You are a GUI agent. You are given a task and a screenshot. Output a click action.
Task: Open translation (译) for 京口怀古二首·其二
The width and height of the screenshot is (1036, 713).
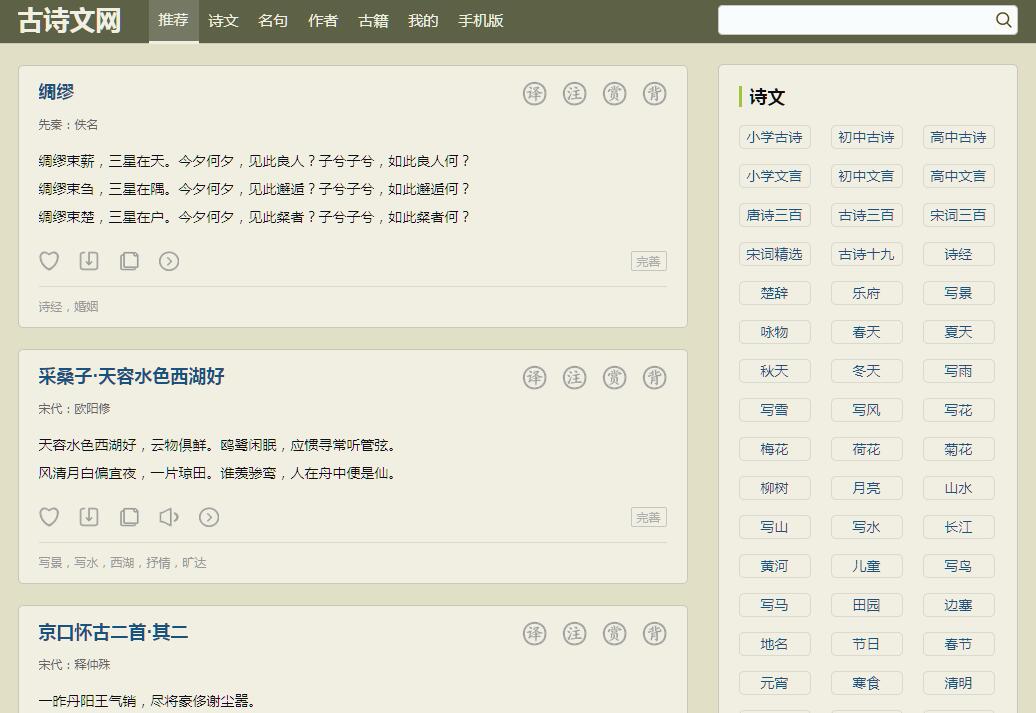point(535,634)
